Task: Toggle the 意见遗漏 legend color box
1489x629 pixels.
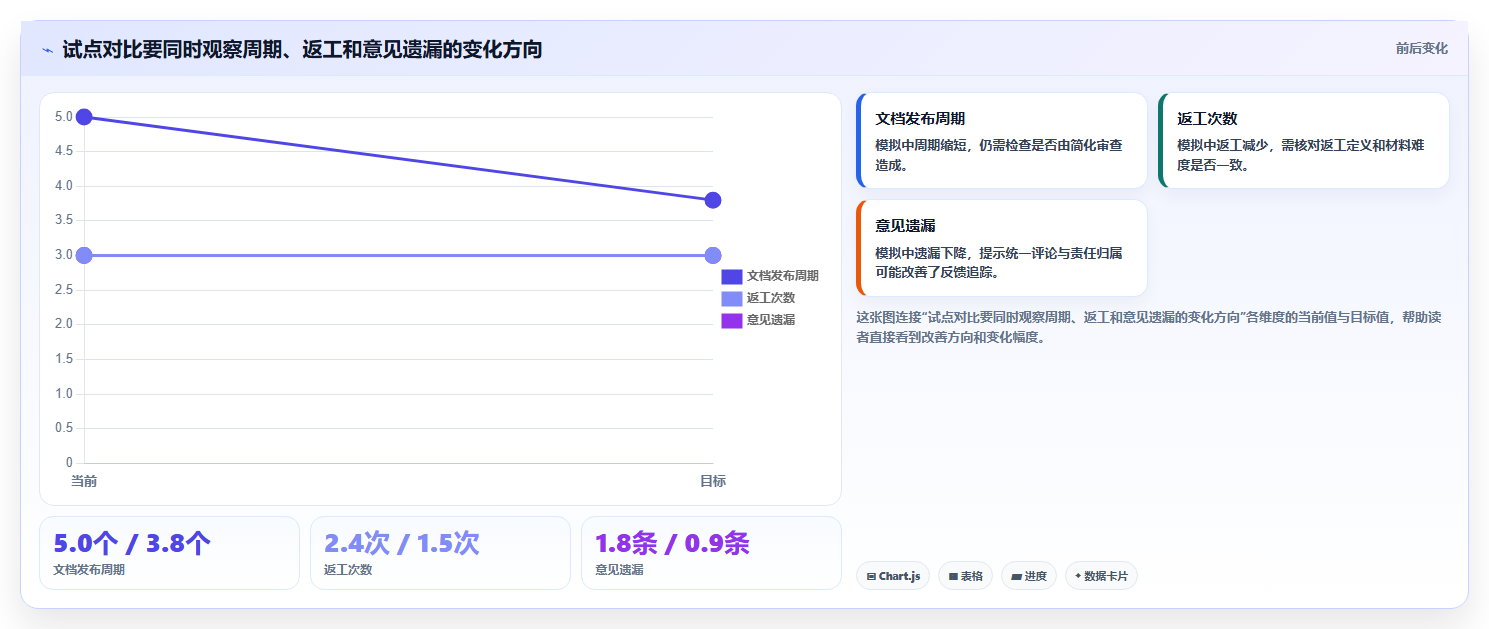Action: click(731, 320)
